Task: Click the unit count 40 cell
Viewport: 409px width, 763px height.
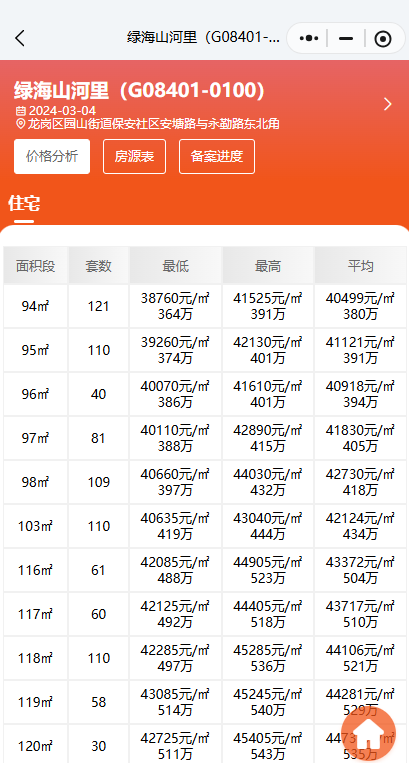Action: pos(98,394)
